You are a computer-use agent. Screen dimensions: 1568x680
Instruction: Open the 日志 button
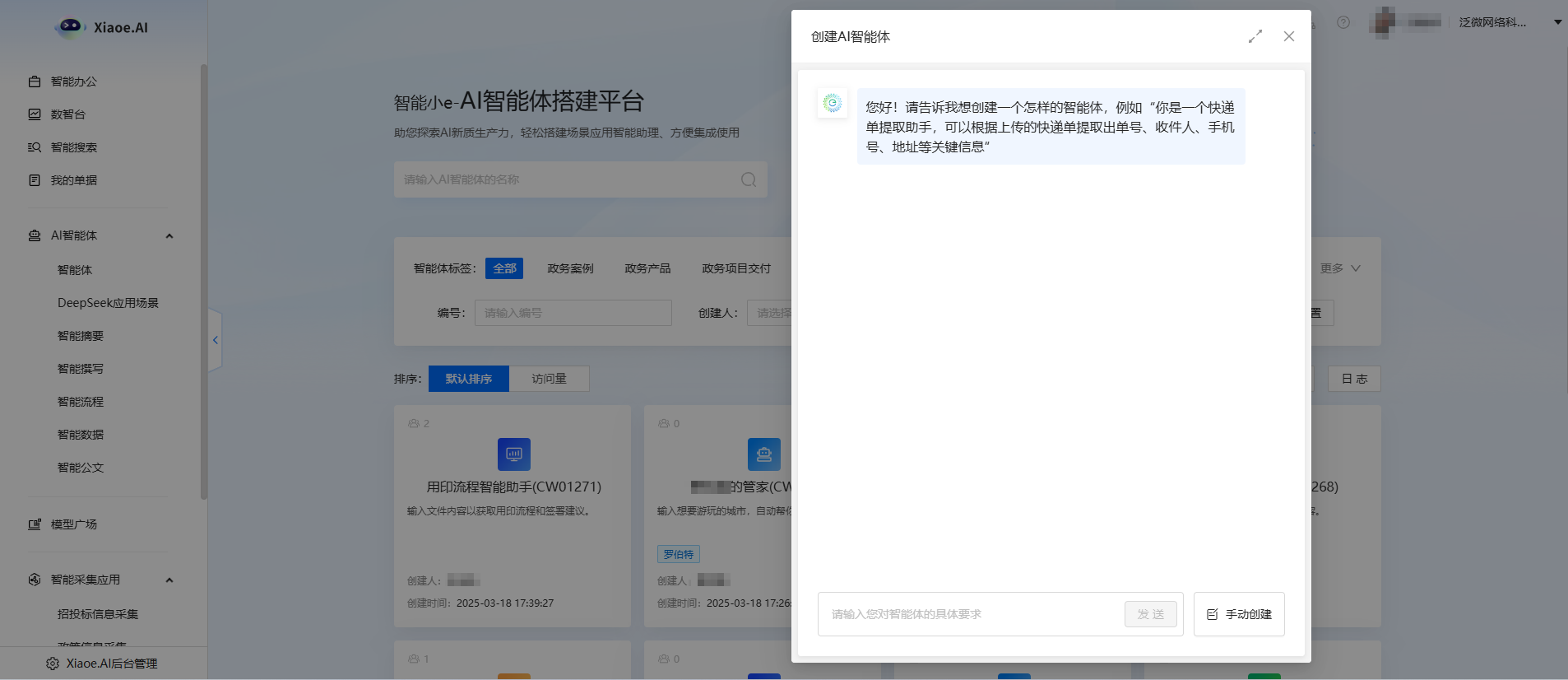[x=1354, y=379]
